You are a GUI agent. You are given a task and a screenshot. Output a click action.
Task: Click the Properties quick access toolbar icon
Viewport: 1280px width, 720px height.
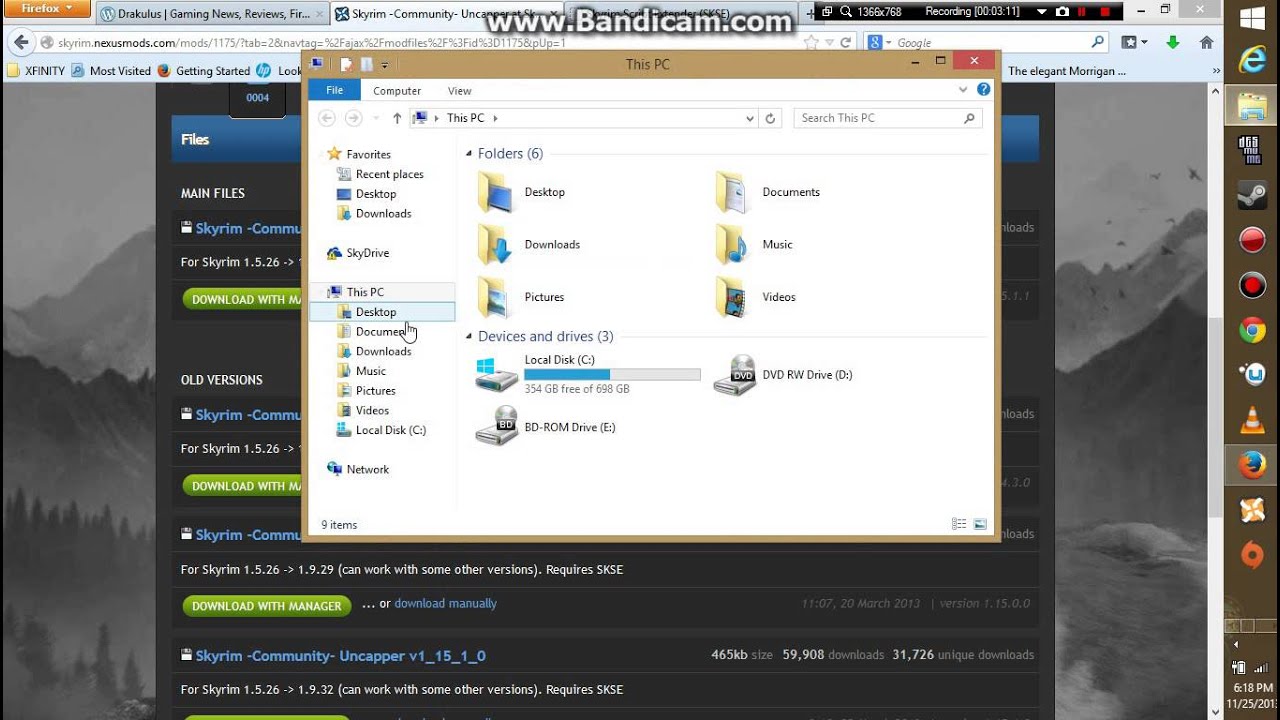(346, 64)
